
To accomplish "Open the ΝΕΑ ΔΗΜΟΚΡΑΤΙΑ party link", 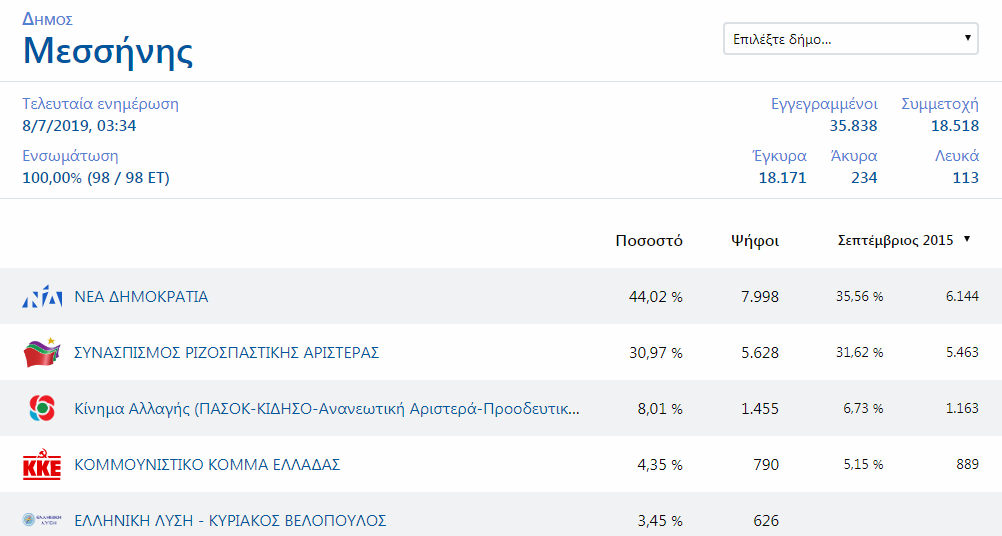I will click(141, 297).
